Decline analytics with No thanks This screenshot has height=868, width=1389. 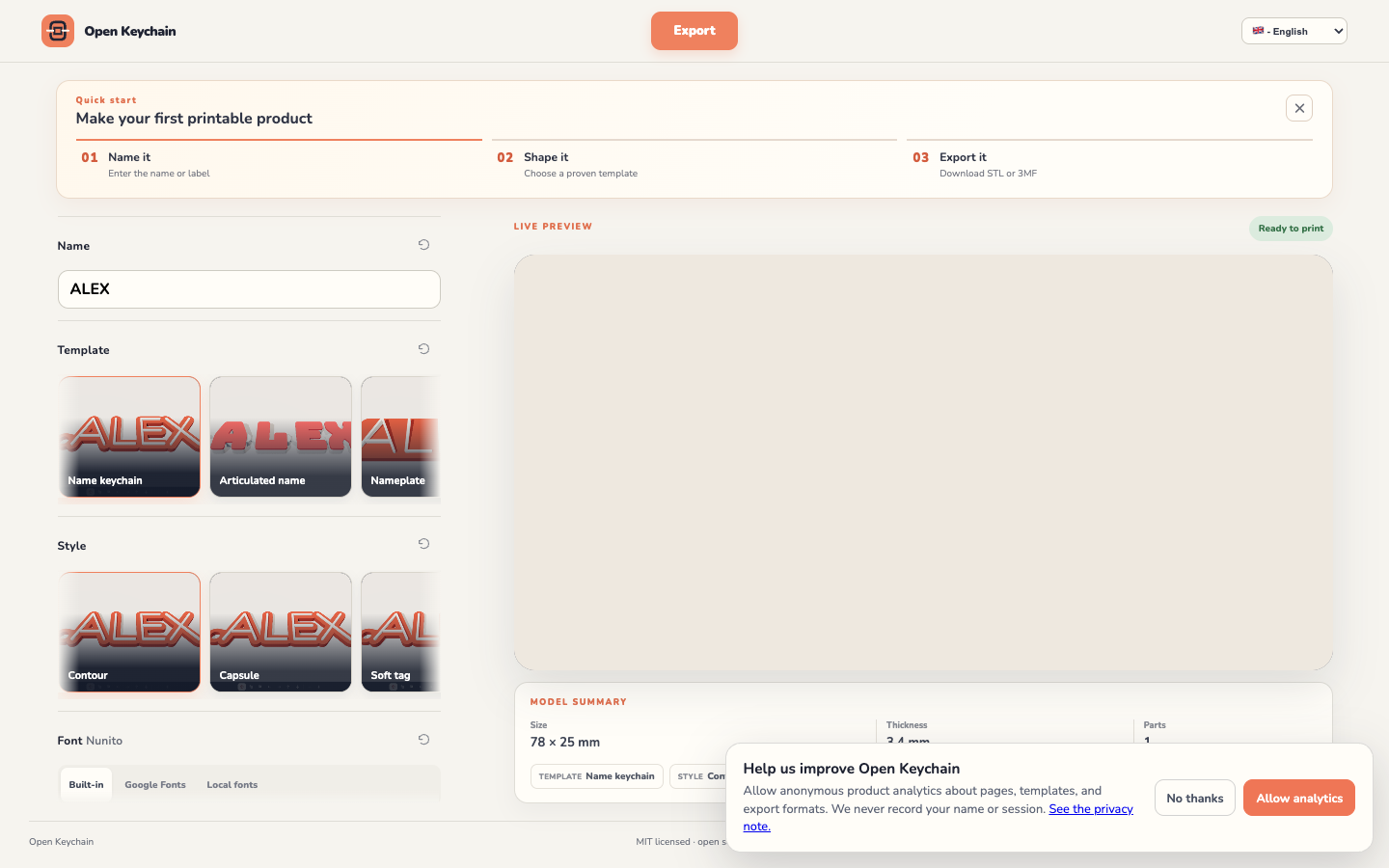click(1195, 798)
